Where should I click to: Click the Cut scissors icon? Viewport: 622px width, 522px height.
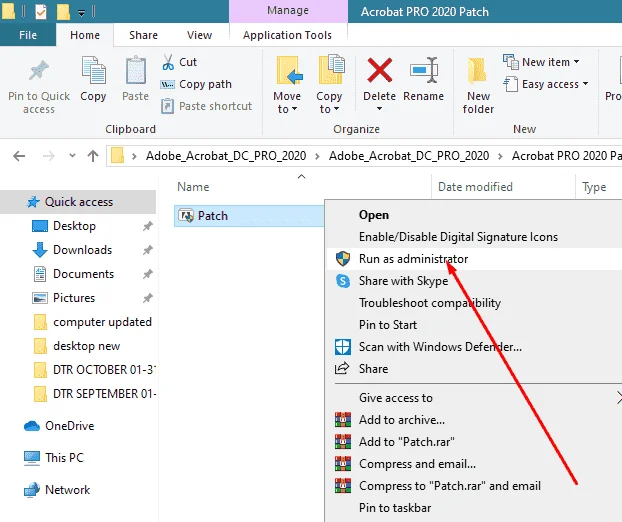point(168,62)
